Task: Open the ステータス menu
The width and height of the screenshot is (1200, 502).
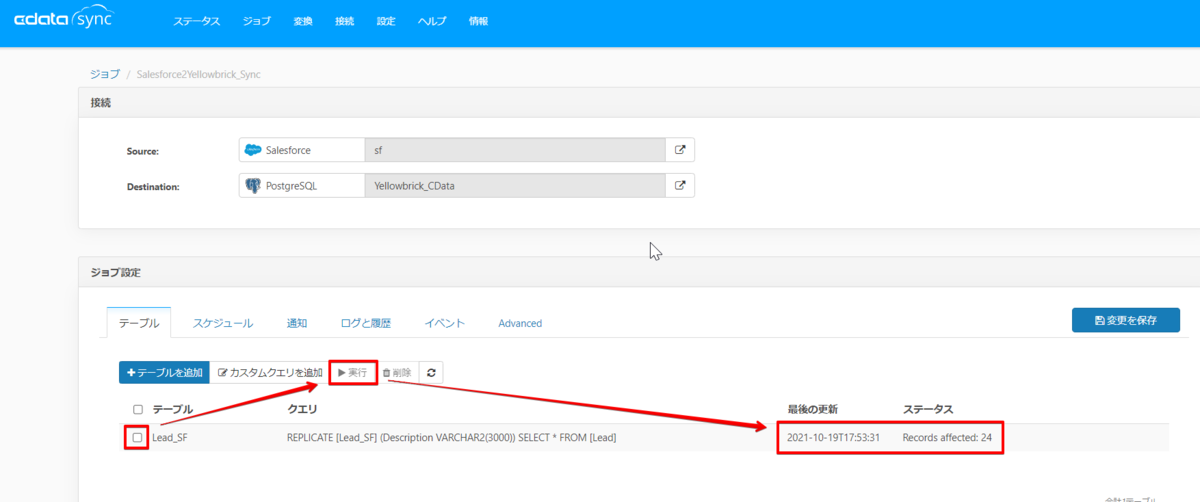Action: click(x=196, y=21)
